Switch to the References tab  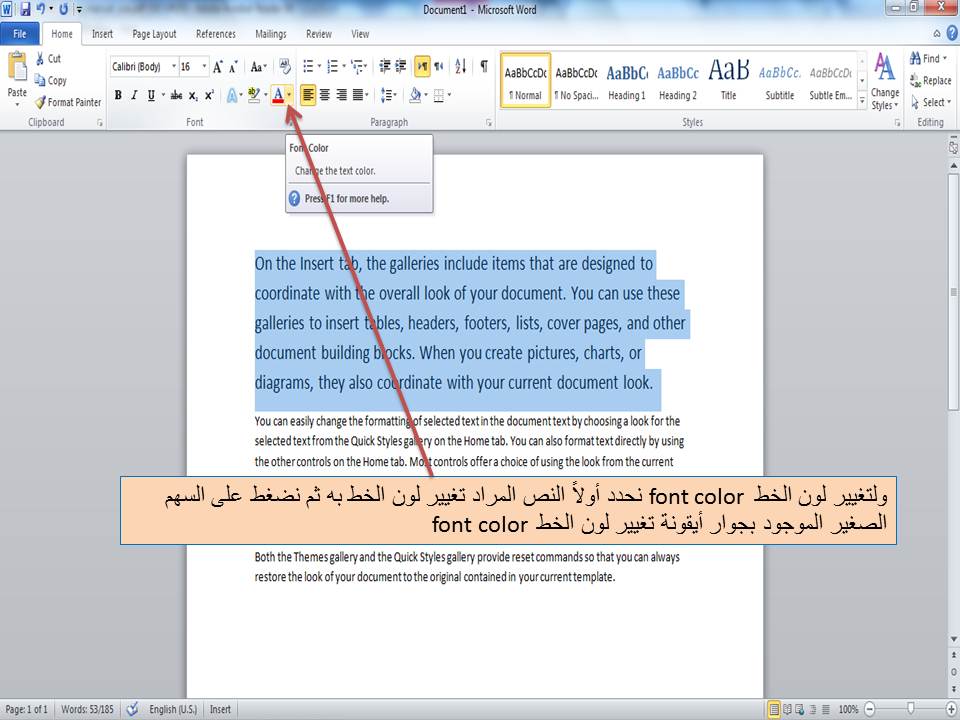(x=216, y=34)
